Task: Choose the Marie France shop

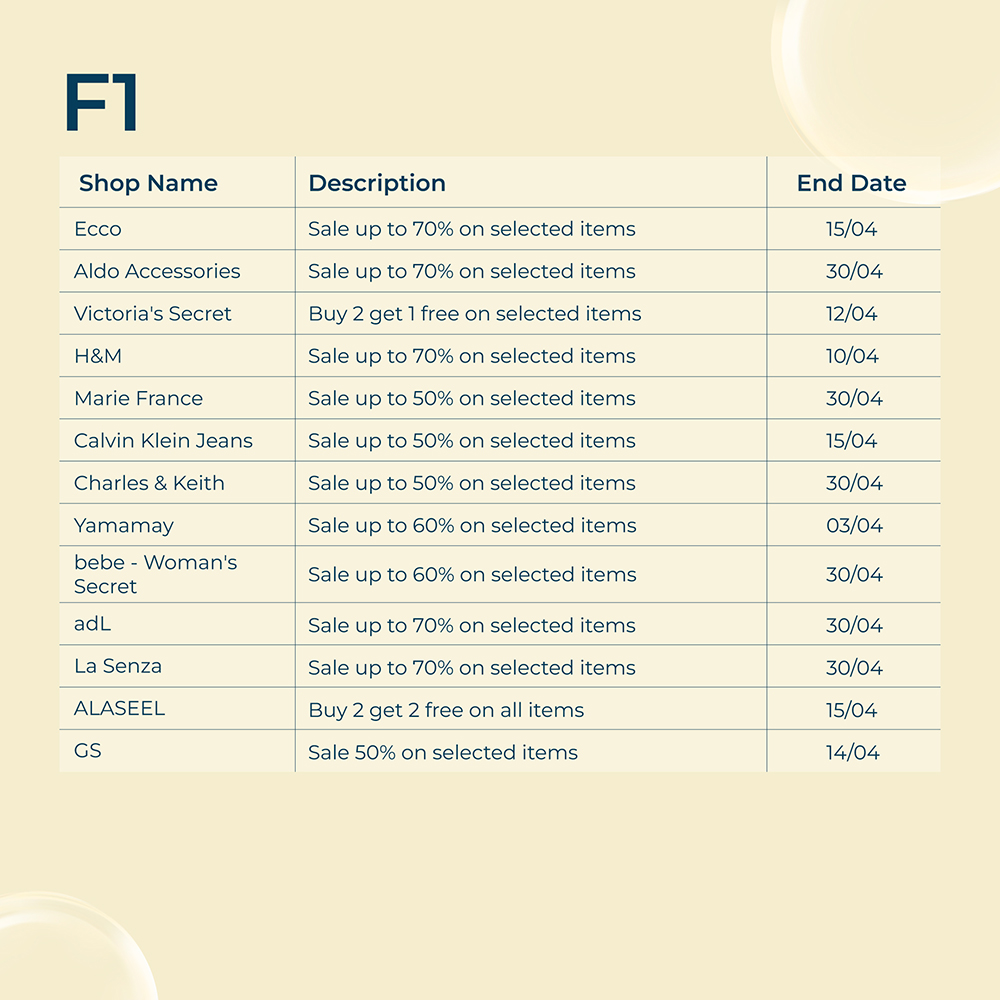Action: coord(138,398)
